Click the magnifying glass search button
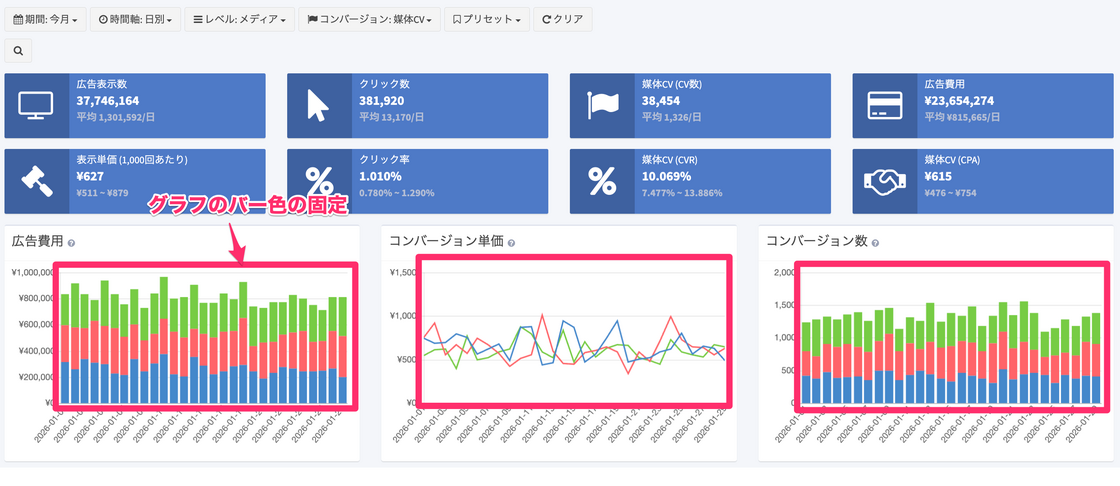 [18, 50]
